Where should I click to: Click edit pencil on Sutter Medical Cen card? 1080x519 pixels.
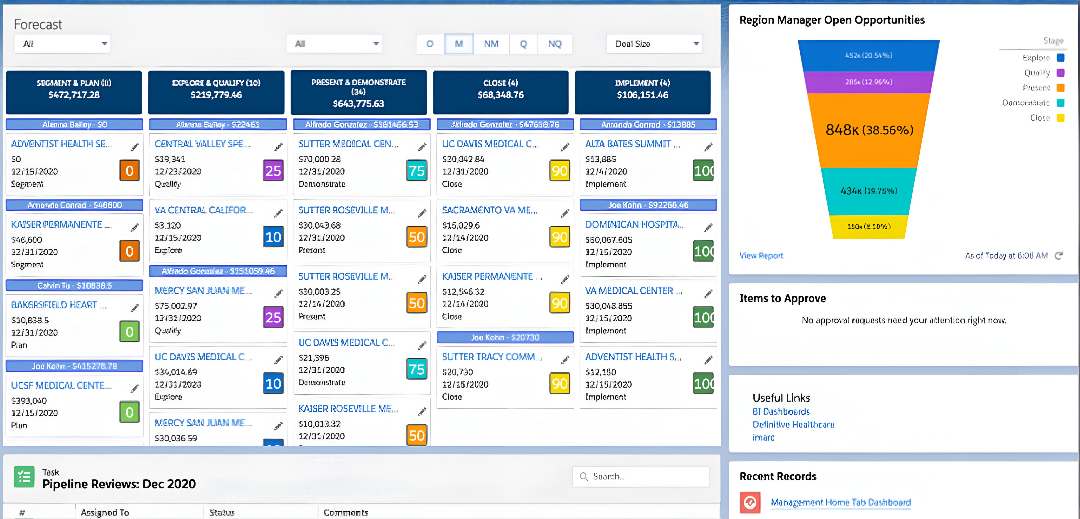421,147
